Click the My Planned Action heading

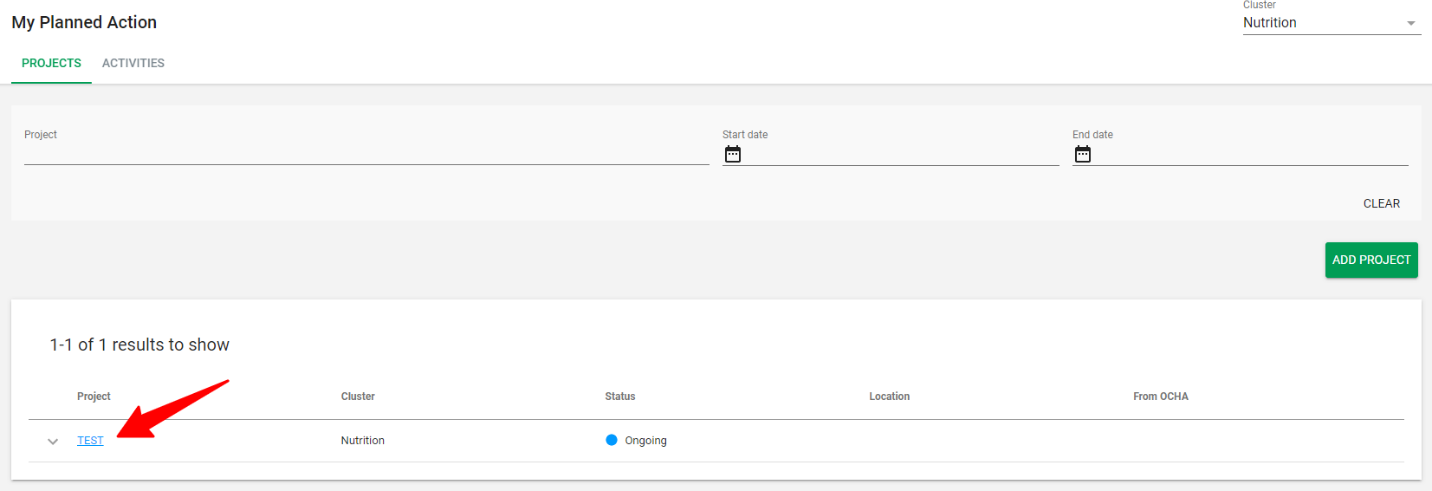[x=84, y=22]
